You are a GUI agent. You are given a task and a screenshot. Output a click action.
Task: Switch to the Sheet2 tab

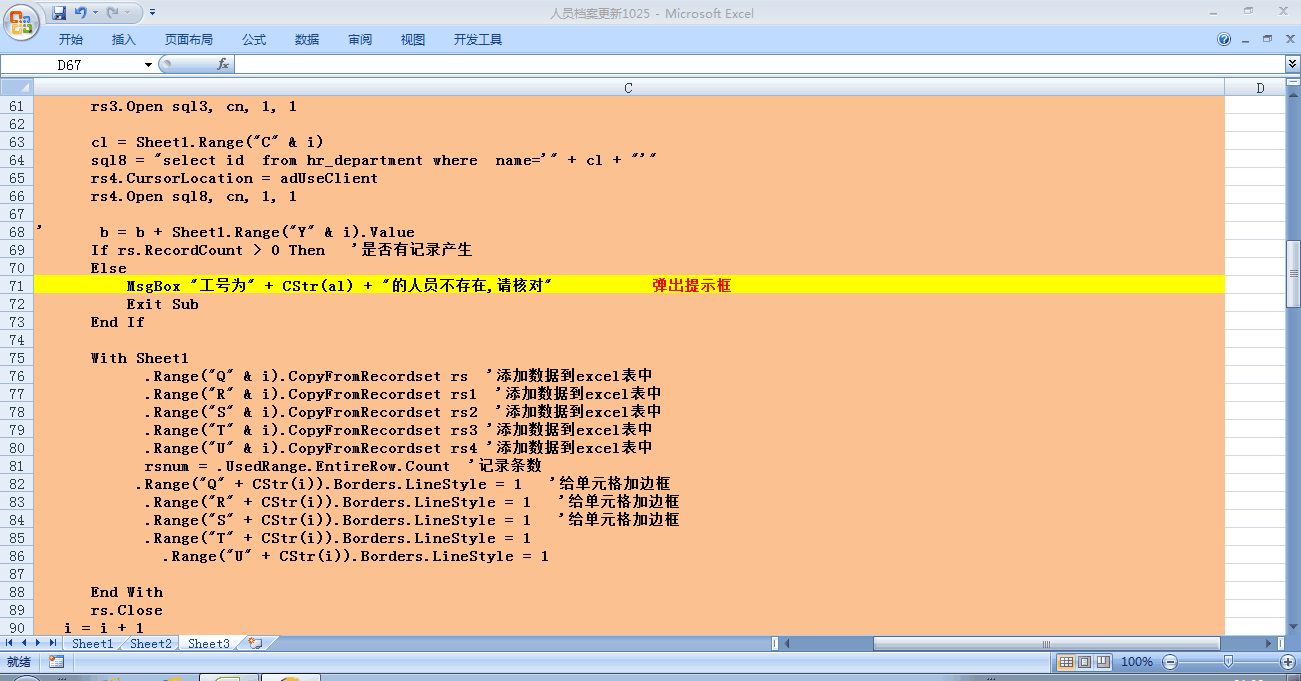[150, 643]
